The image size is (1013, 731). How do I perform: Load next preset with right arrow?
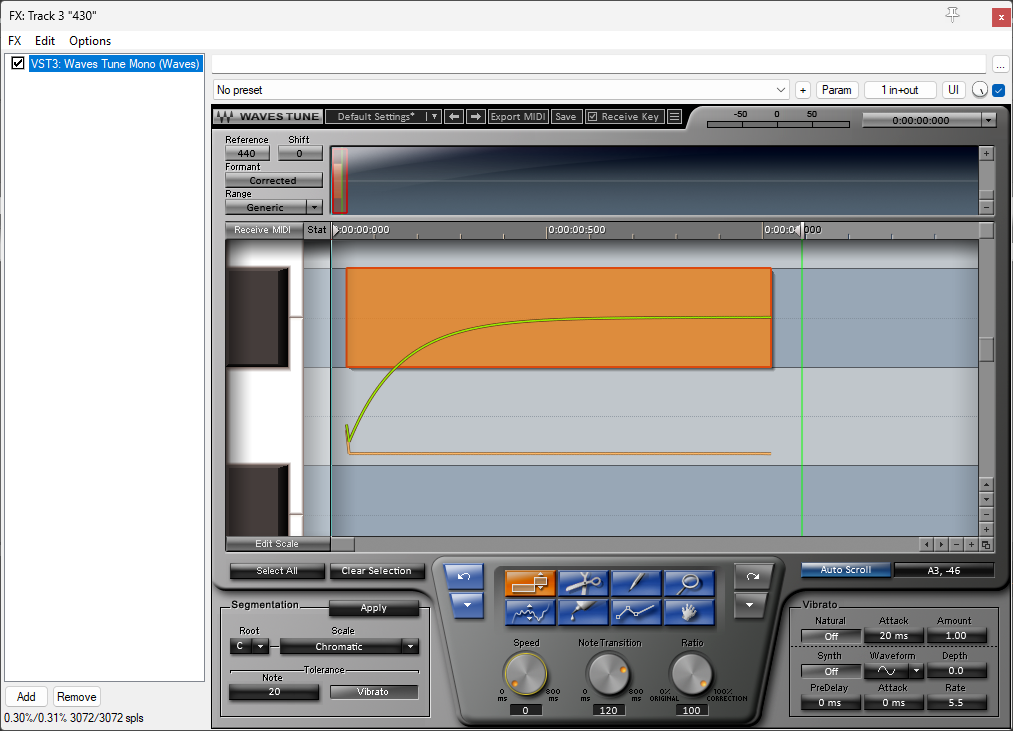(x=475, y=116)
